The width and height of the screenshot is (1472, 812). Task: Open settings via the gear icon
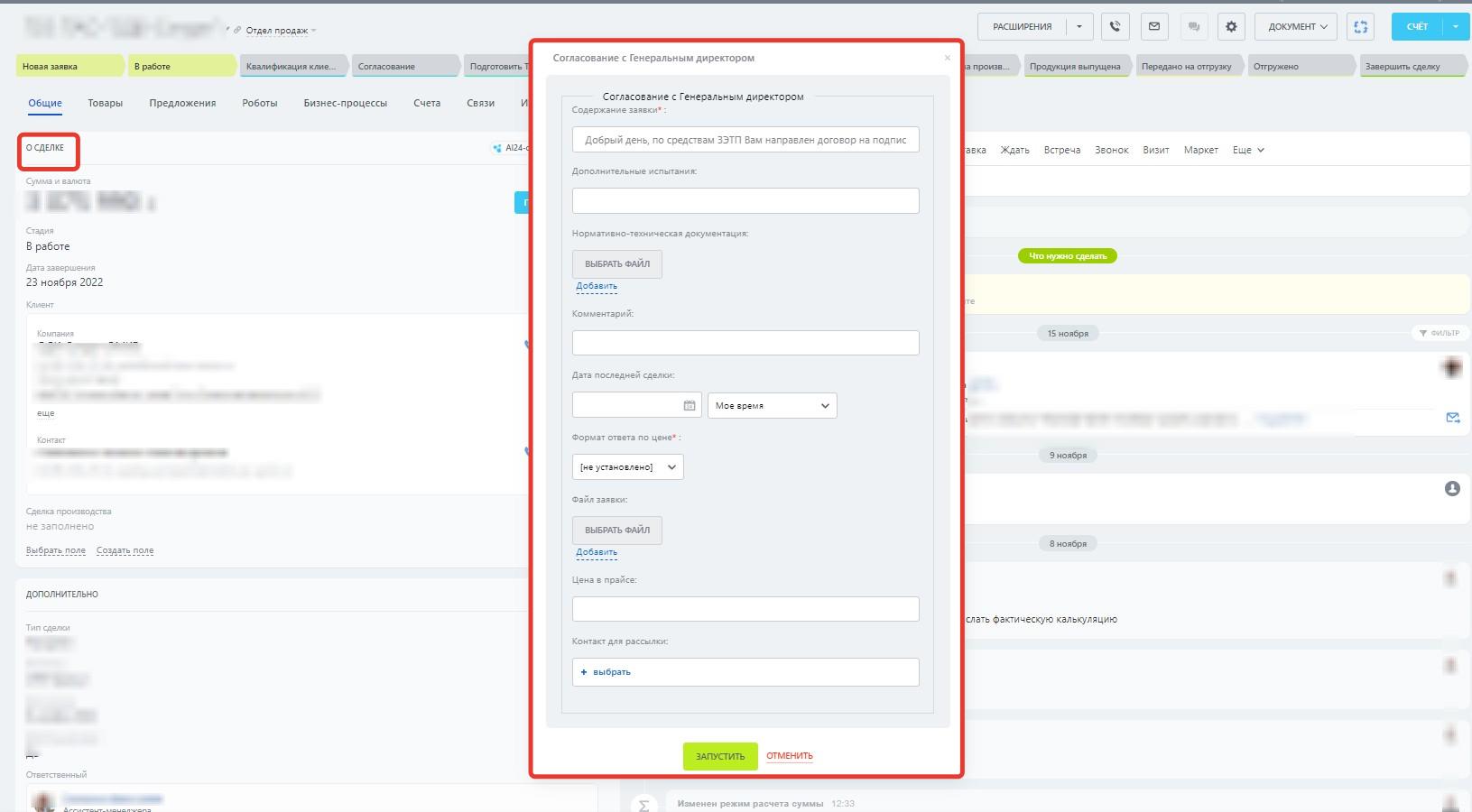tap(1231, 27)
